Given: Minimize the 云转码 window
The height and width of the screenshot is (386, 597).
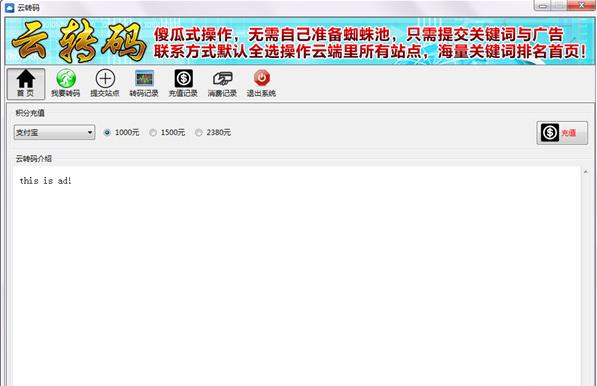Looking at the screenshot, I should [x=543, y=6].
